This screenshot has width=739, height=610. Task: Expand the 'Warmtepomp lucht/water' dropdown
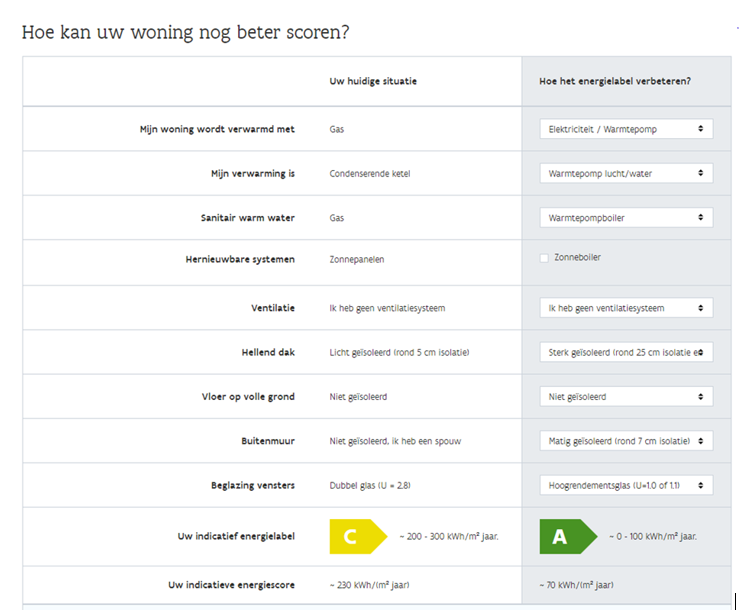coord(625,173)
